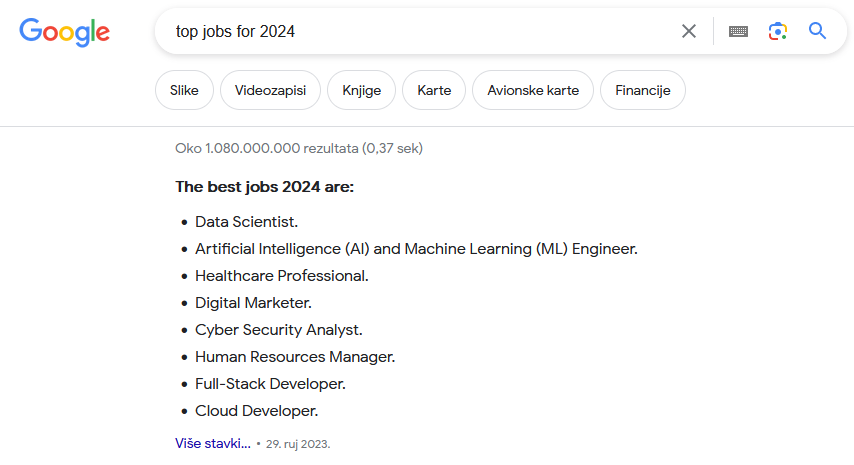Clear the search query with X
This screenshot has height=465, width=854.
click(688, 31)
